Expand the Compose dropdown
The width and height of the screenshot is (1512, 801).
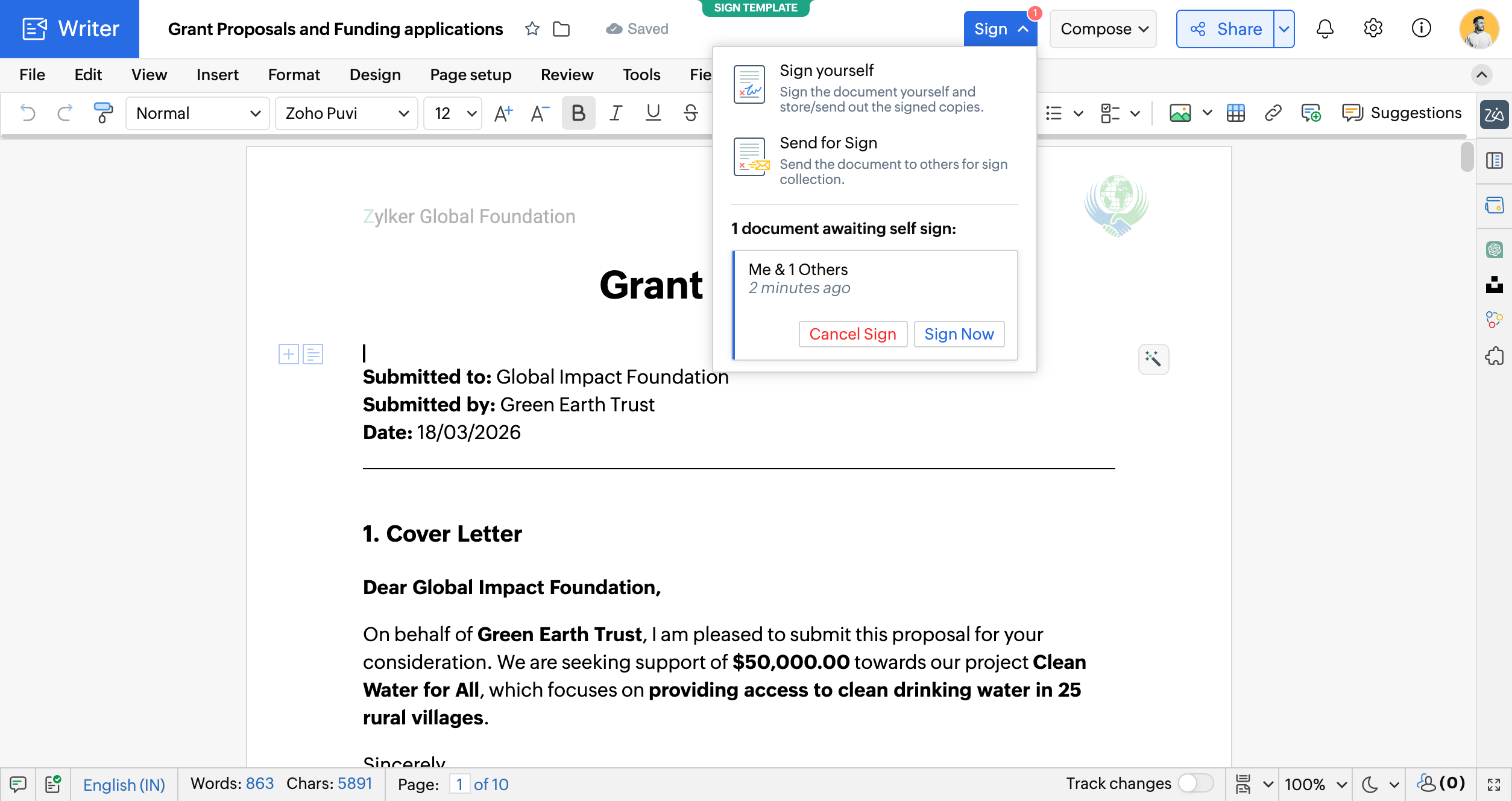pyautogui.click(x=1103, y=29)
